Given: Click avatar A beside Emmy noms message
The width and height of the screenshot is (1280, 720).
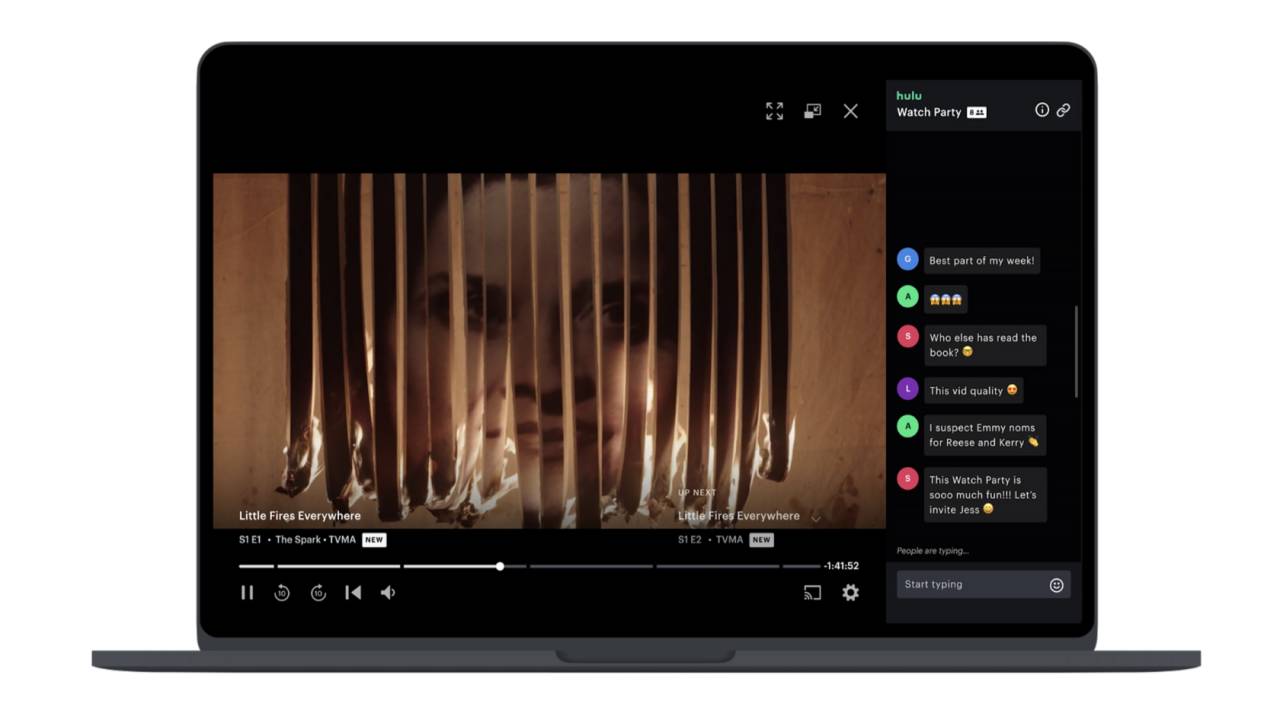Looking at the screenshot, I should [907, 426].
